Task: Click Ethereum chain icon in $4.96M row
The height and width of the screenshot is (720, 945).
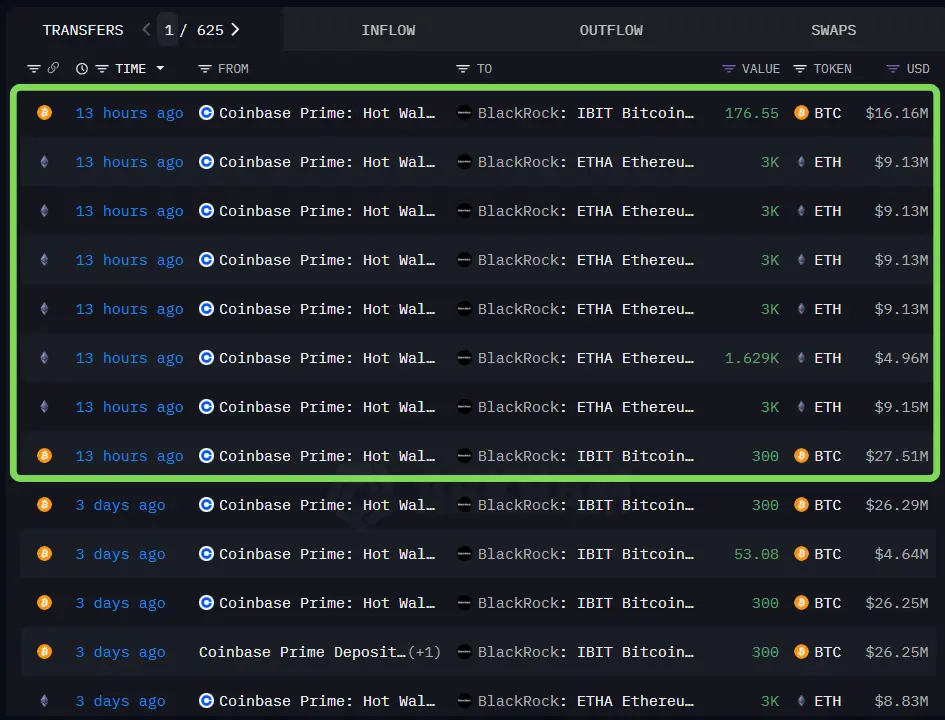Action: (44, 358)
